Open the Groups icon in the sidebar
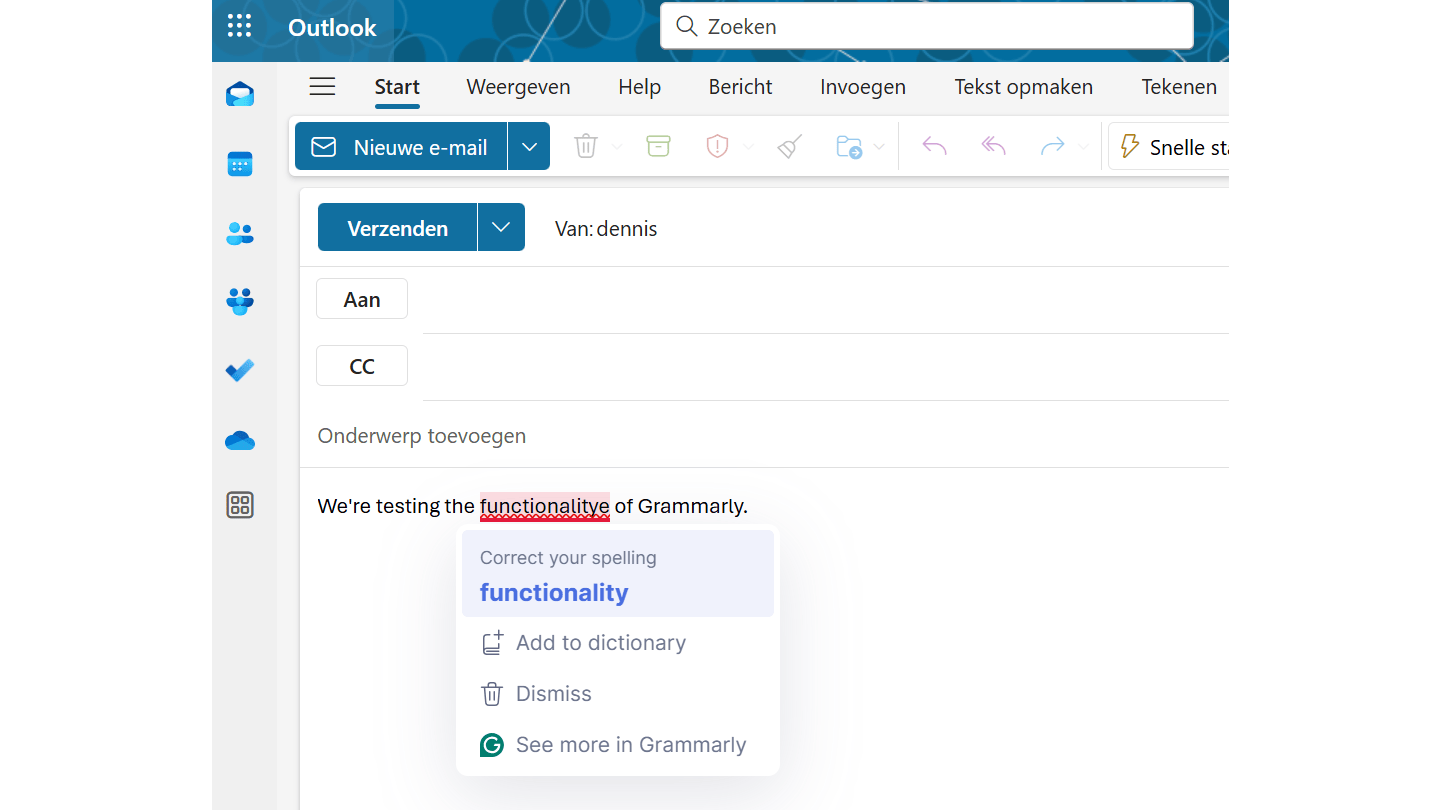Viewport: 1440px width, 810px height. click(x=240, y=301)
